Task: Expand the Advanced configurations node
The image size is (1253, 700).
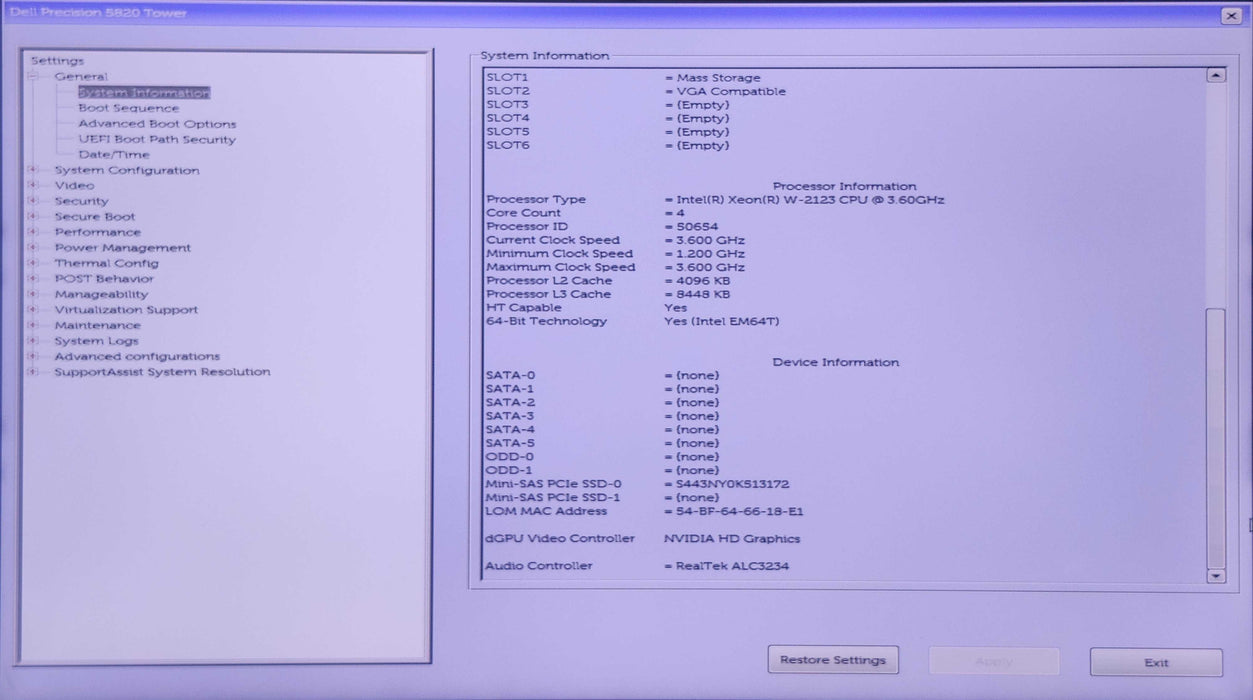Action: [x=33, y=356]
